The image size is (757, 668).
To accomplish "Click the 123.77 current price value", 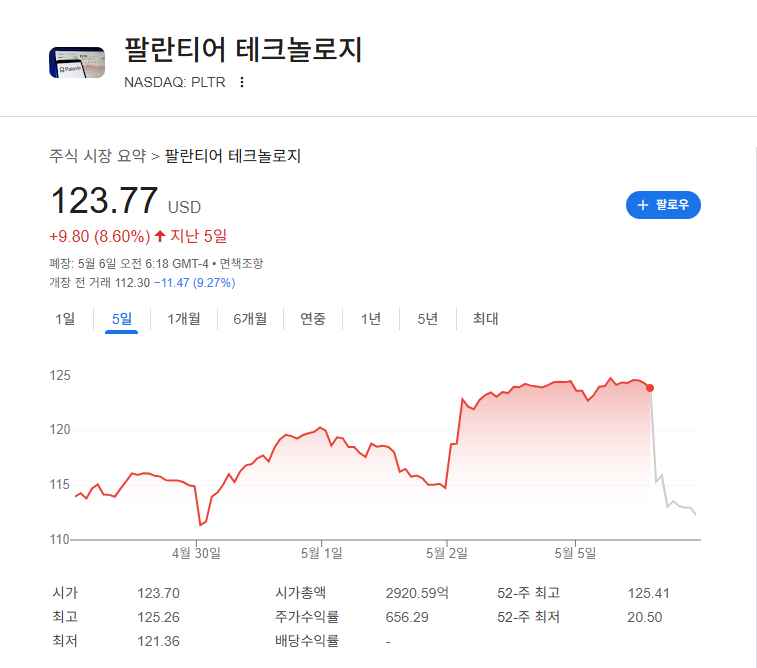I will pyautogui.click(x=104, y=200).
